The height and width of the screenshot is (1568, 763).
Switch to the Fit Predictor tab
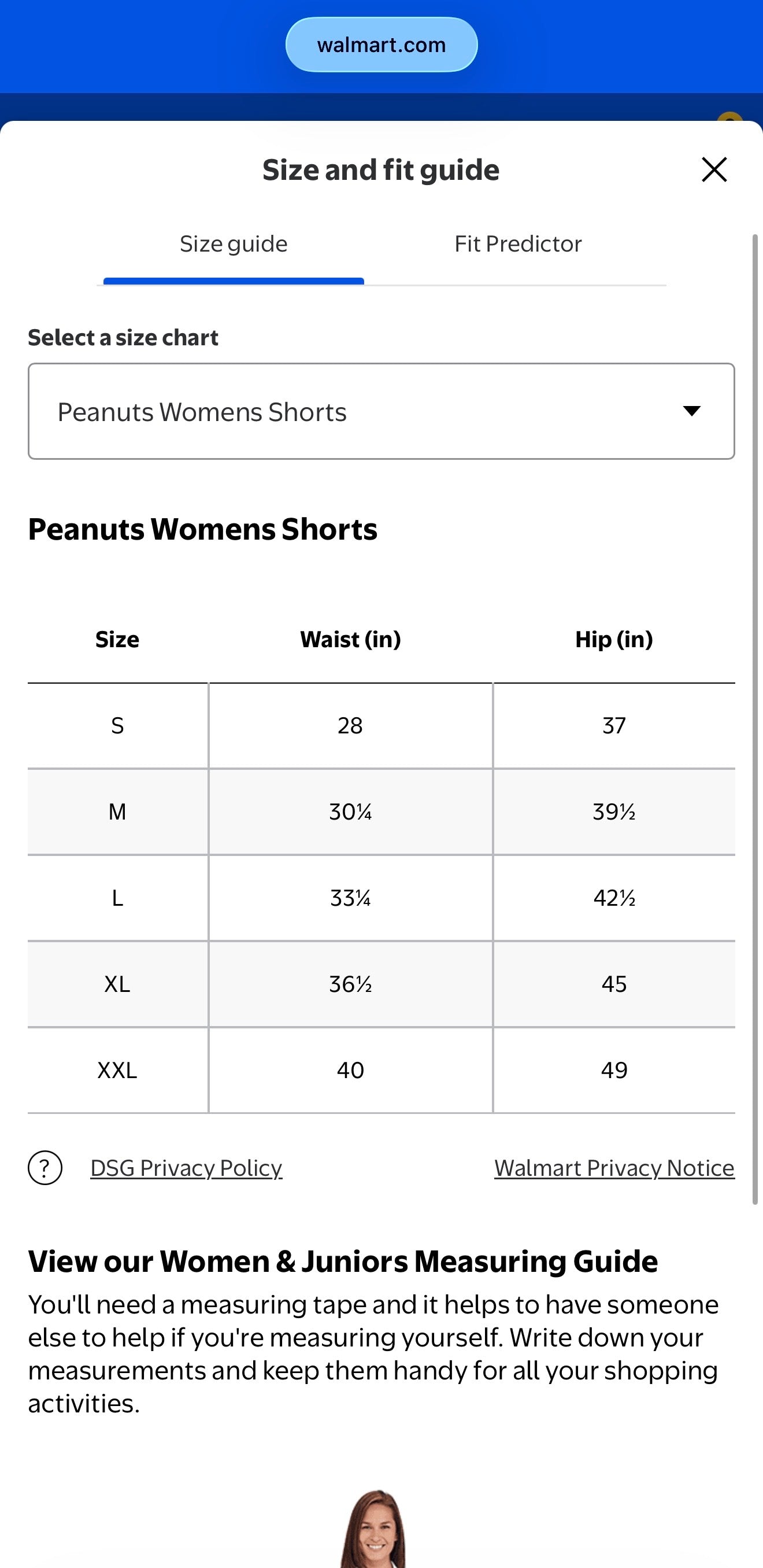518,244
